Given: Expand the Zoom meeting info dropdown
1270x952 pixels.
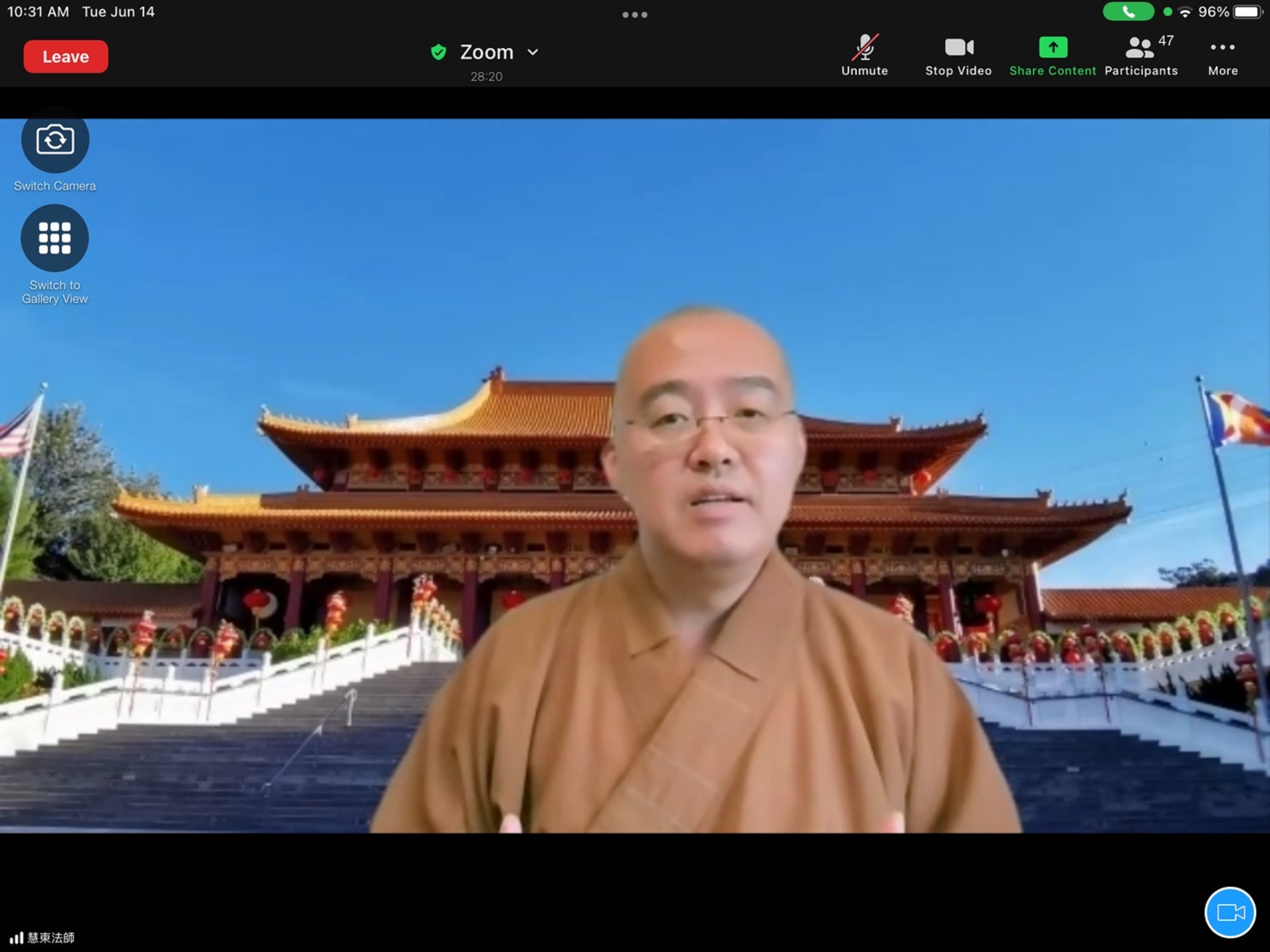Looking at the screenshot, I should tap(533, 52).
